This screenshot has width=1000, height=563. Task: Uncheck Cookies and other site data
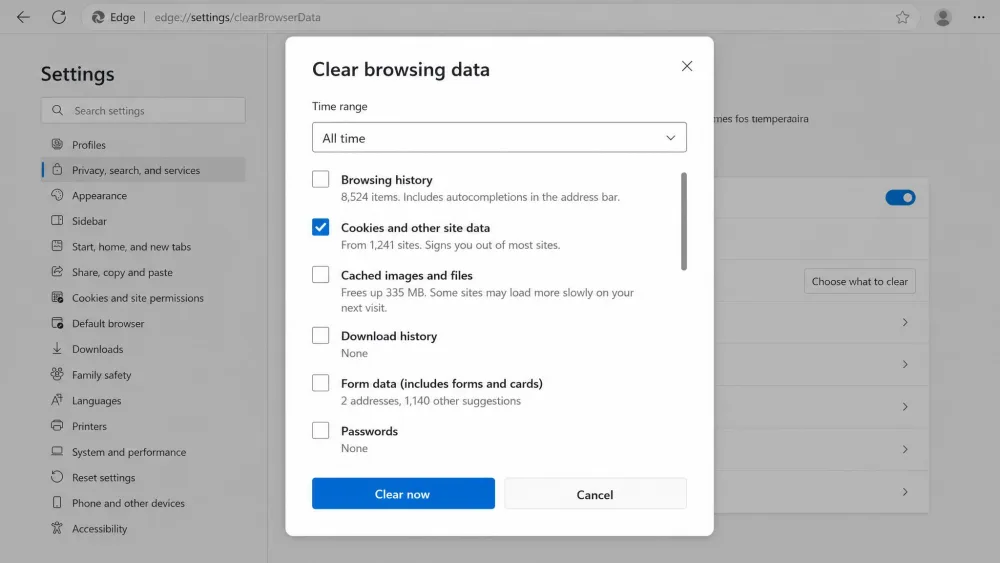[320, 227]
